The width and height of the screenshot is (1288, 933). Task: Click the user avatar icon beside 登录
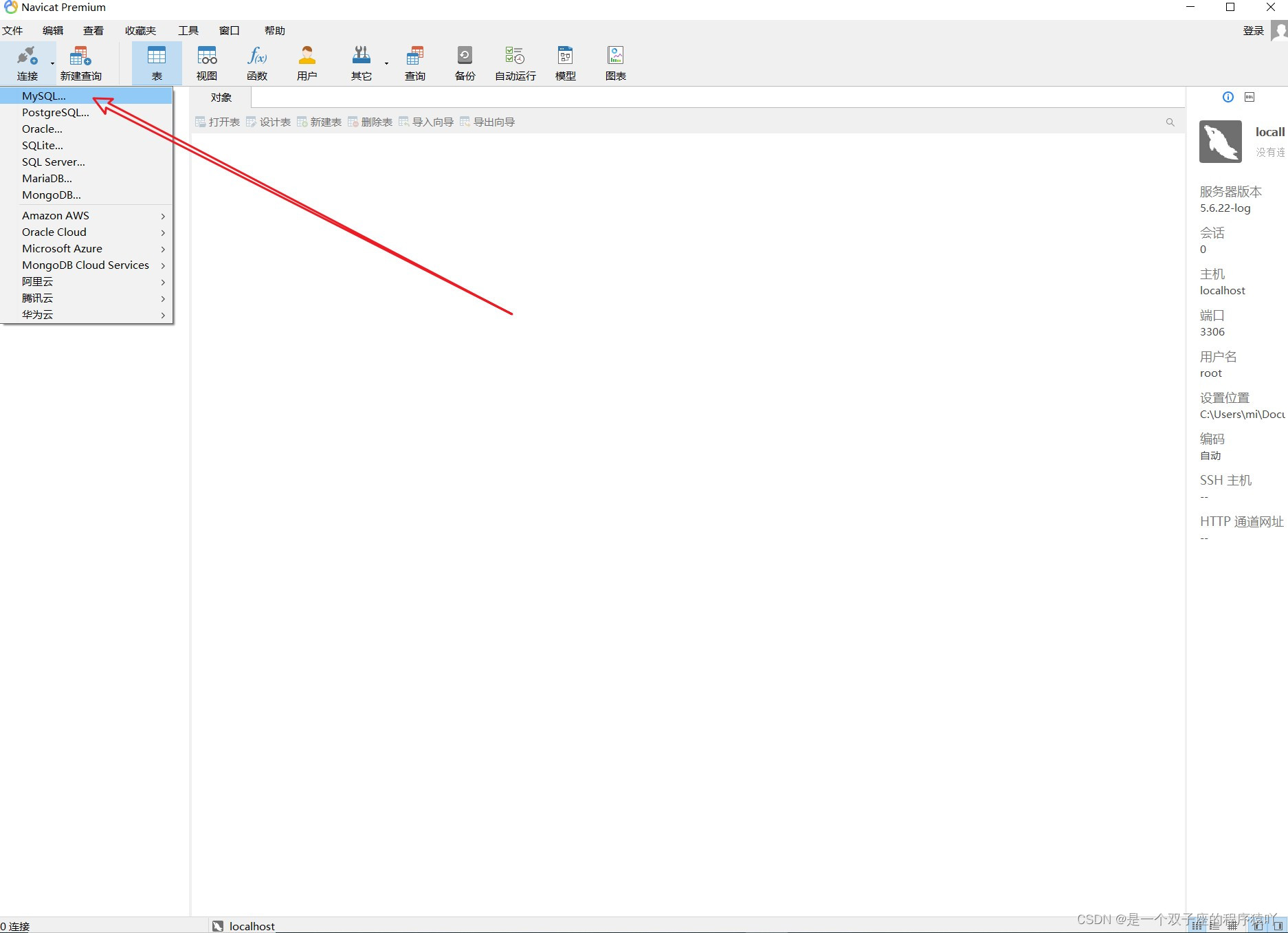[x=1279, y=30]
